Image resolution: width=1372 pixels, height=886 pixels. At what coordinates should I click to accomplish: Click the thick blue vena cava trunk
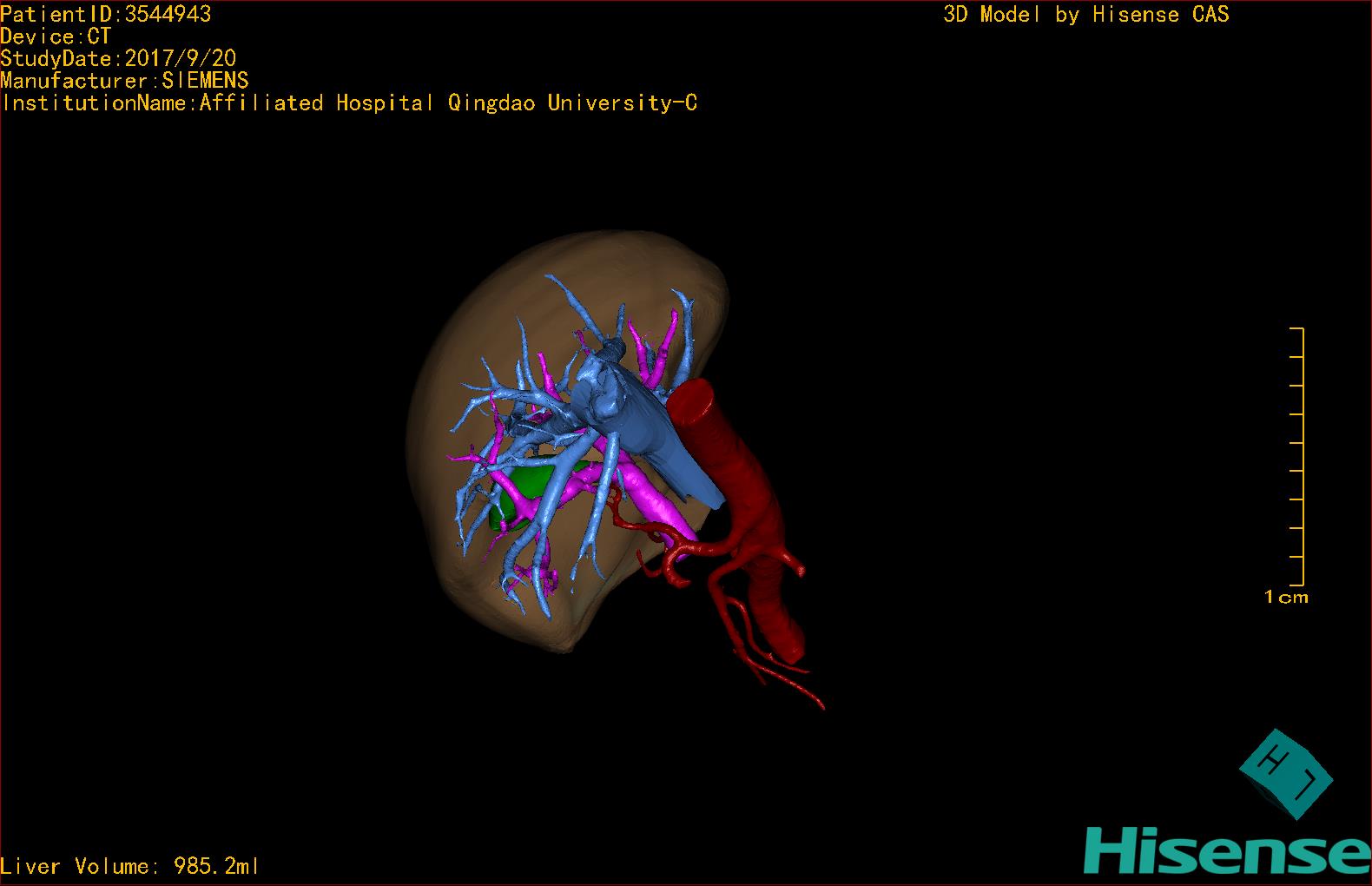(647, 426)
